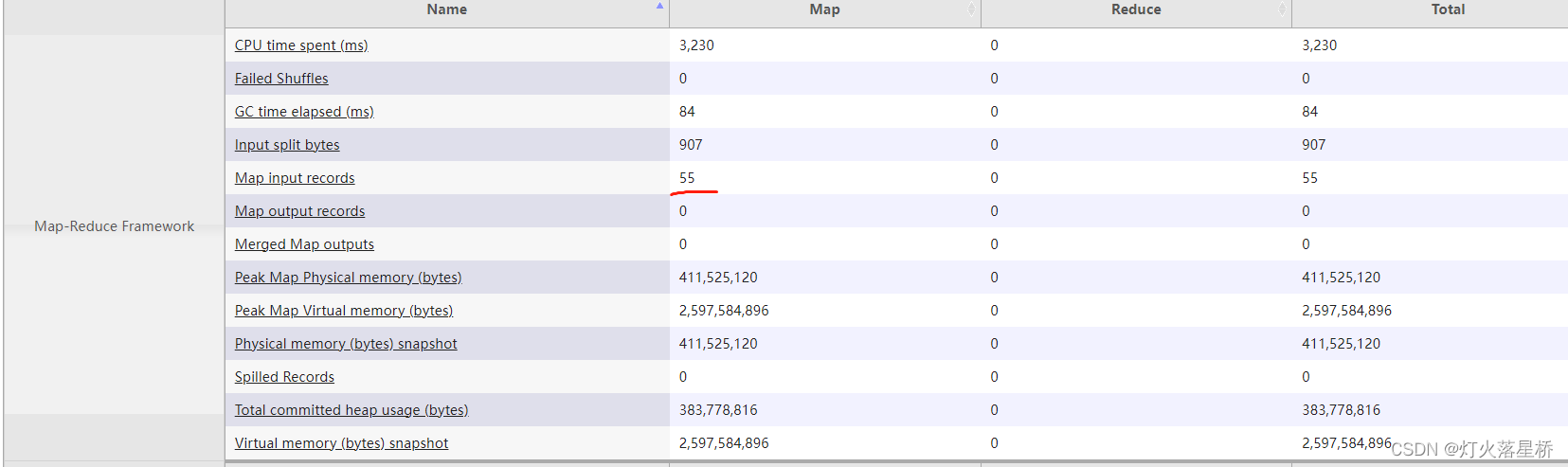Select the Map-Reduce Framework group label
Viewport: 1568px width, 467px height.
click(x=114, y=226)
